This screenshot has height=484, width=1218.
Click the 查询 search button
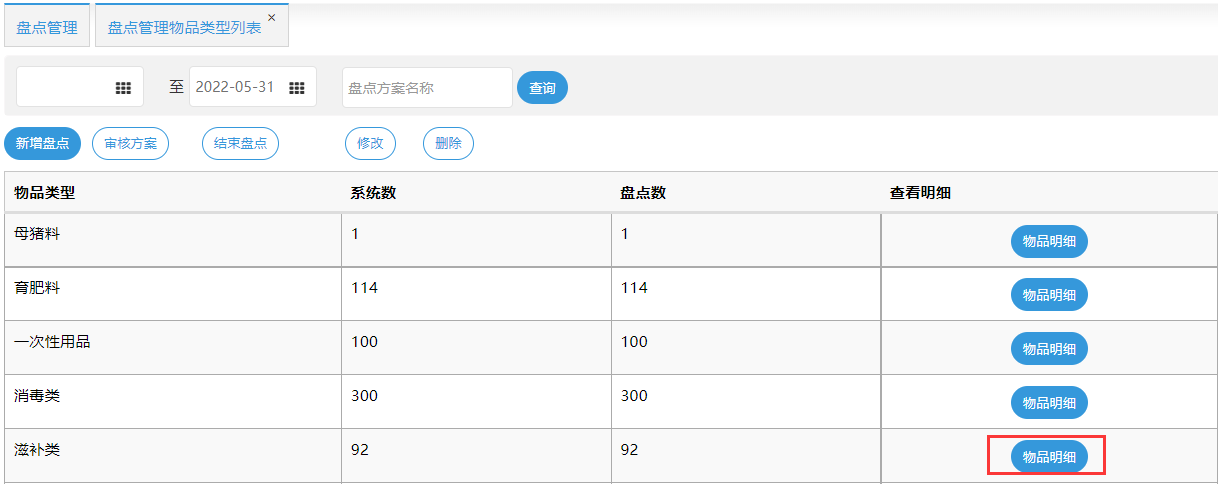[x=542, y=88]
